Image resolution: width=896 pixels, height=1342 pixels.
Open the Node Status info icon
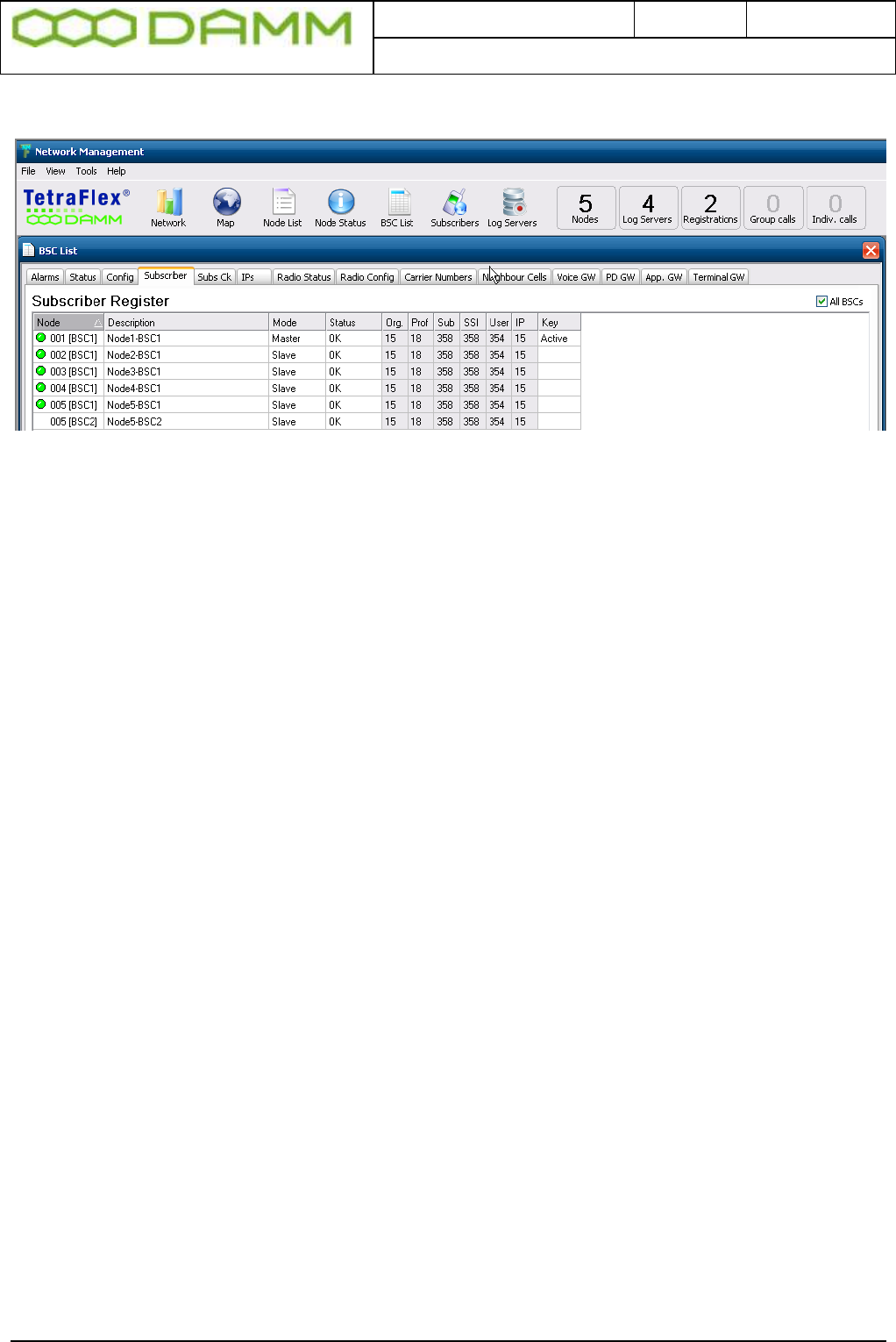click(340, 208)
